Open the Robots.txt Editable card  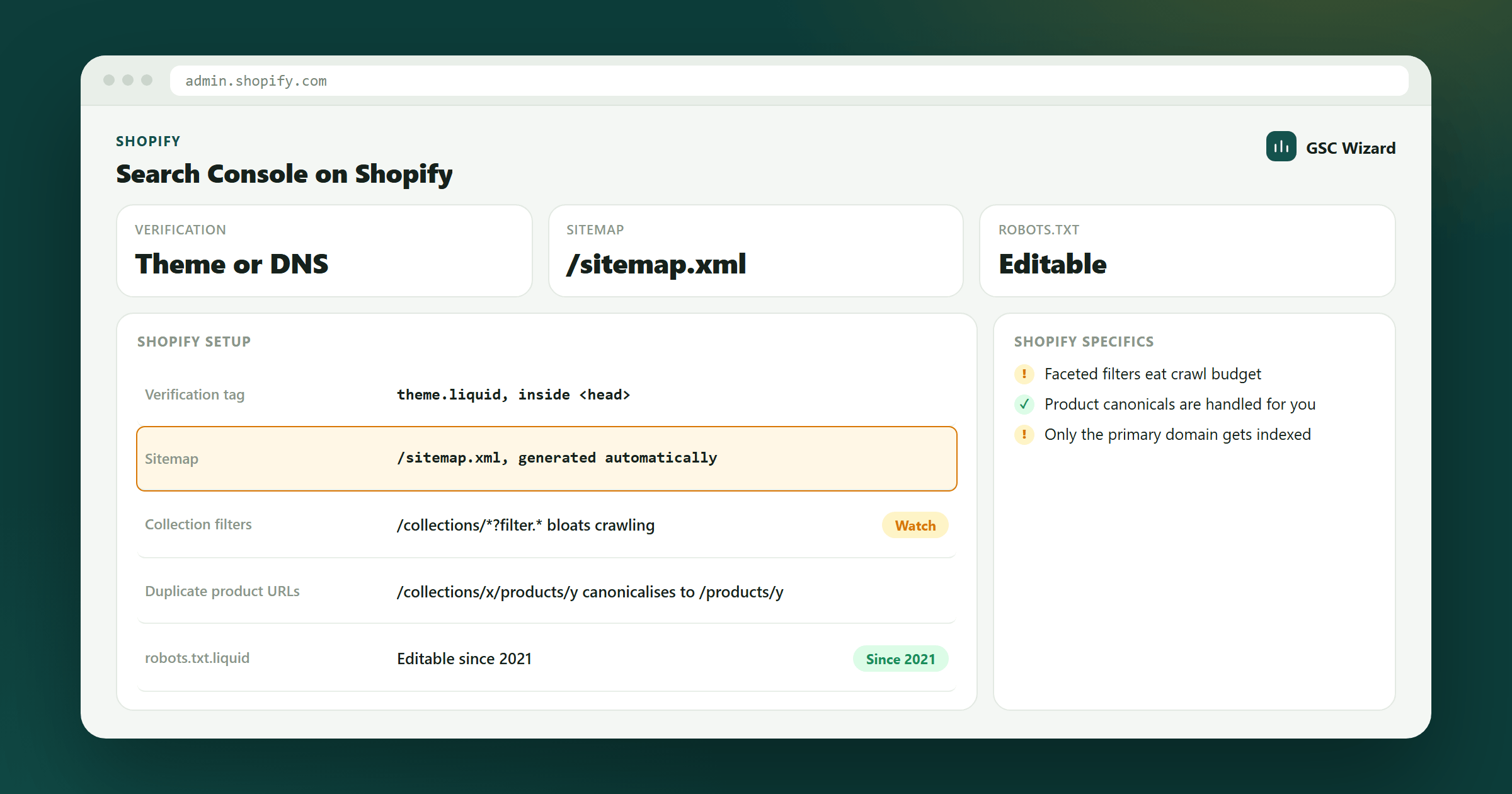1187,251
